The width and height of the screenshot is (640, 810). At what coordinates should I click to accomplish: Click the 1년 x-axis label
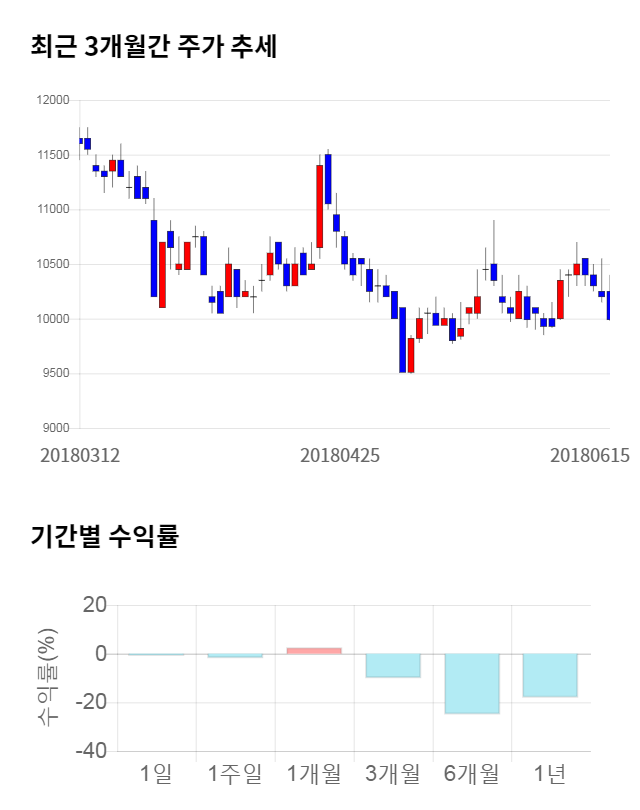(551, 773)
